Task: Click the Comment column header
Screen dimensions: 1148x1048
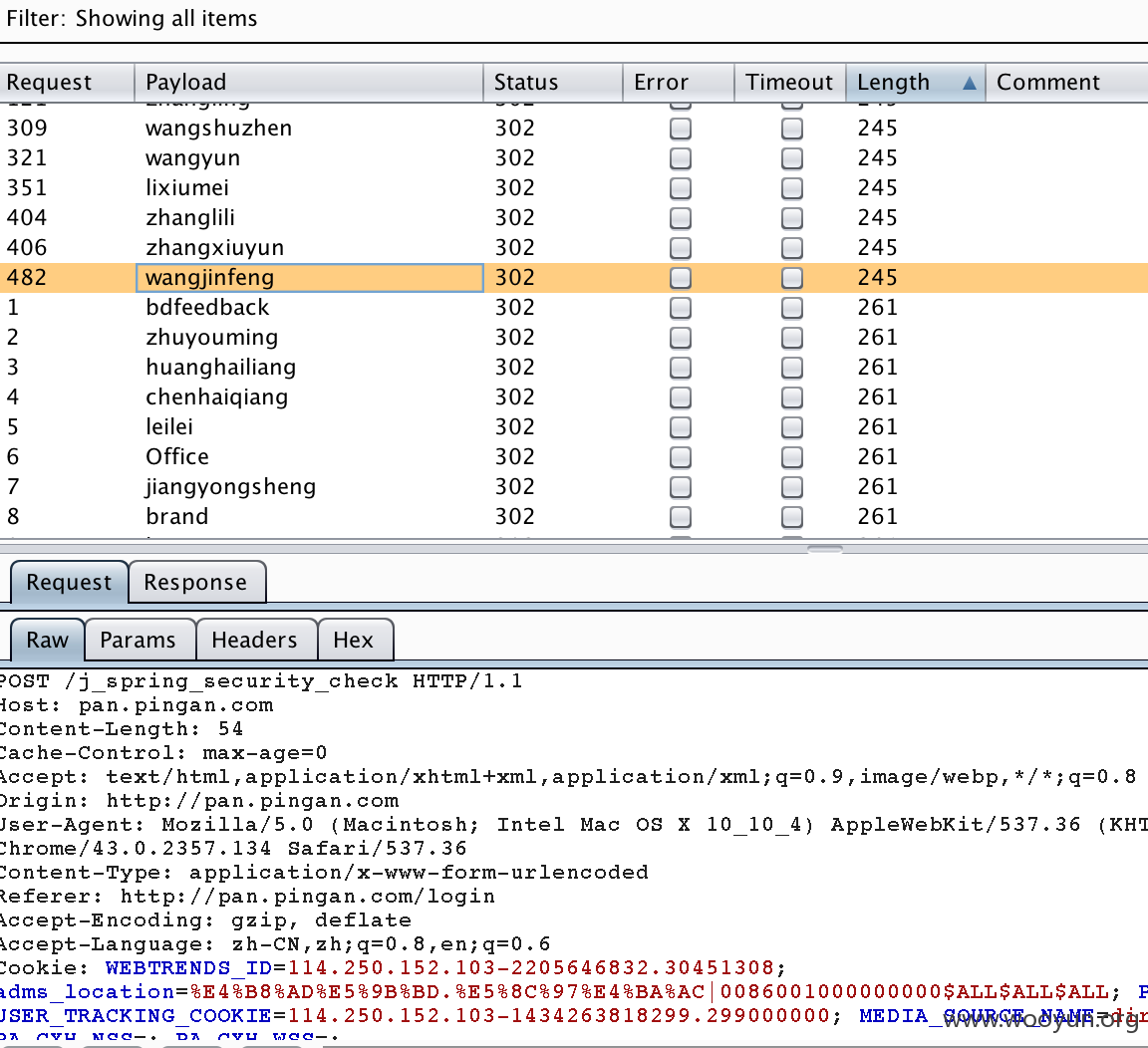Action: click(1066, 82)
